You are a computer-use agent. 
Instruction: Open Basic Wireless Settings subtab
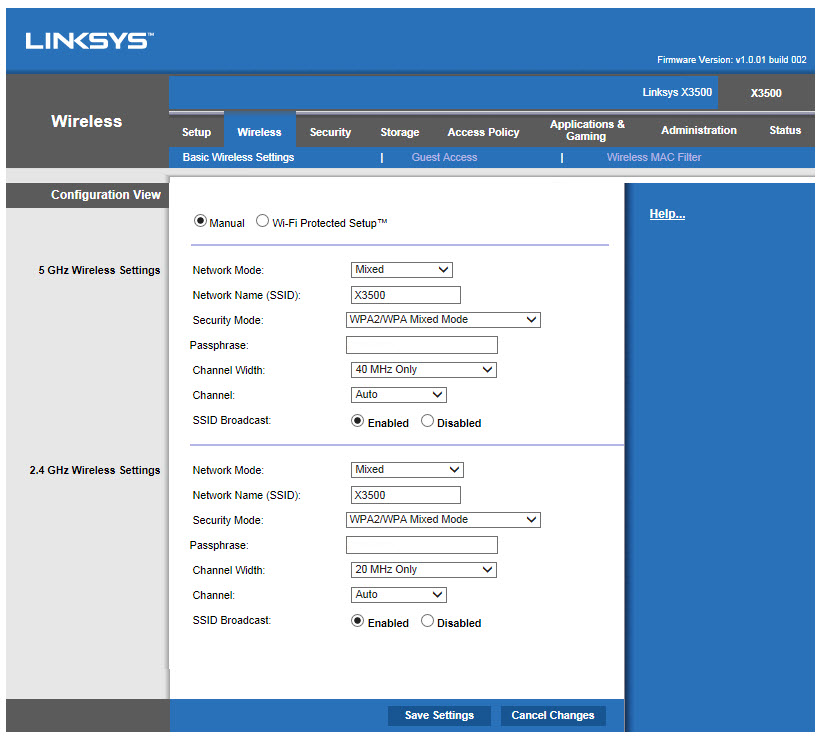tap(238, 157)
